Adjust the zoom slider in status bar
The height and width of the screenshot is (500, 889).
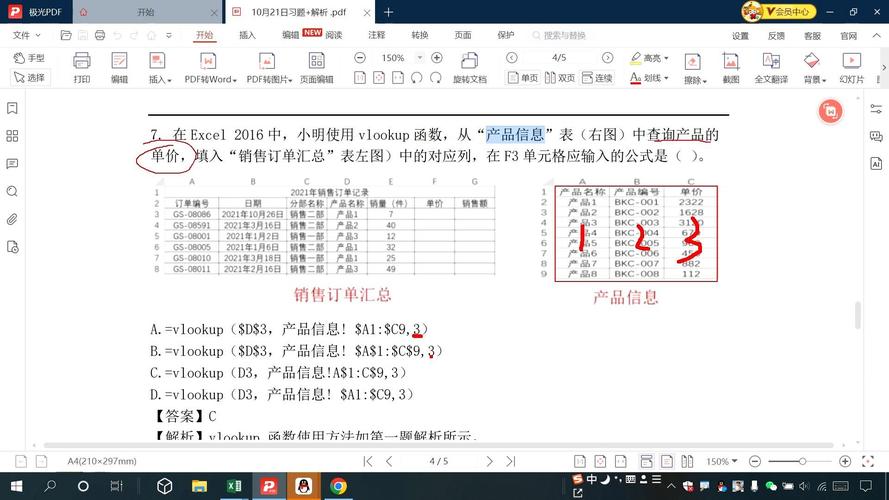coord(802,461)
